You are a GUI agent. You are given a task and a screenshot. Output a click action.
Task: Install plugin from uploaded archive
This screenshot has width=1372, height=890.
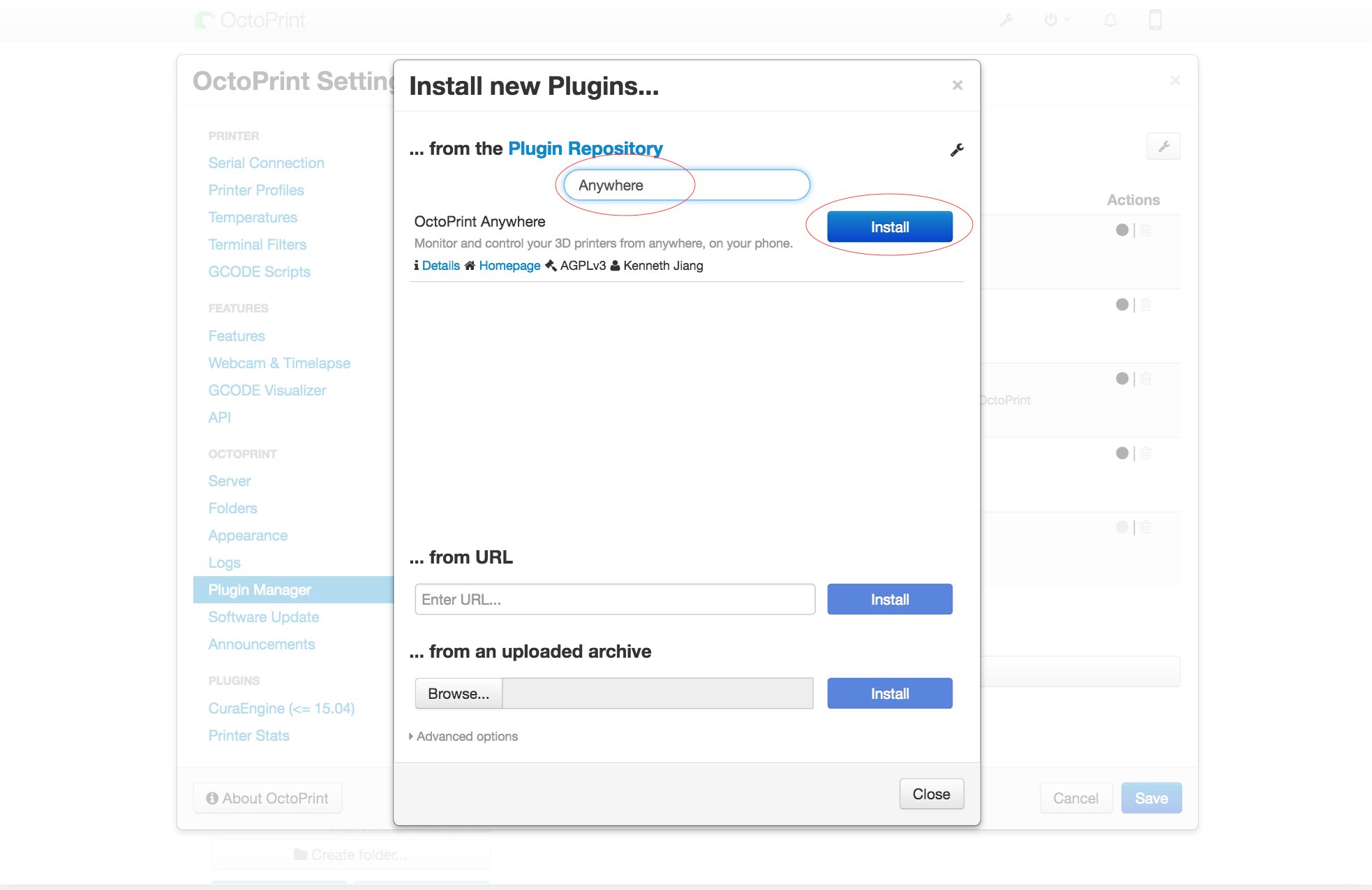(890, 693)
